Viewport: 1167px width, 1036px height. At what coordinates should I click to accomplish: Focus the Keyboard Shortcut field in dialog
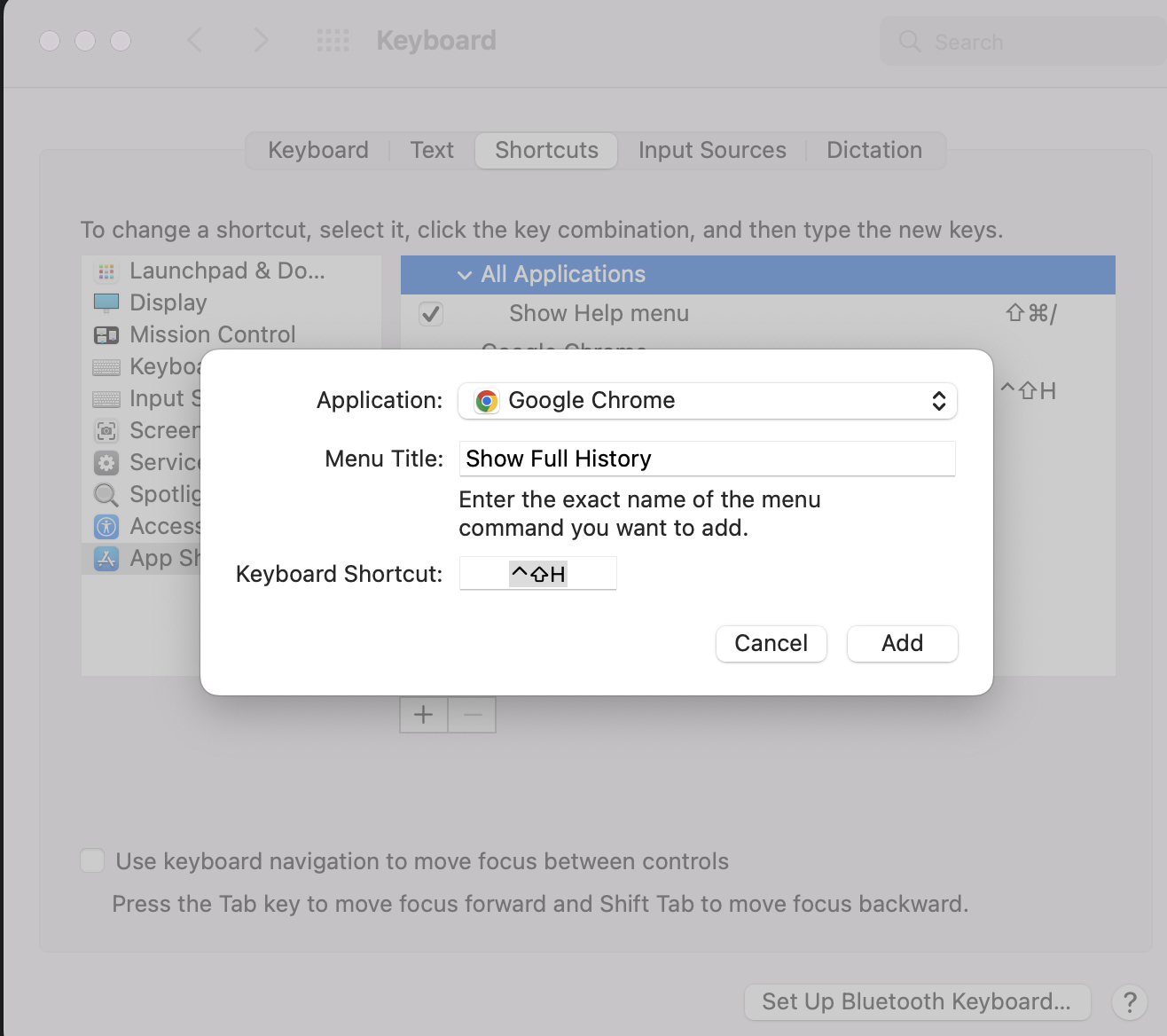point(537,574)
